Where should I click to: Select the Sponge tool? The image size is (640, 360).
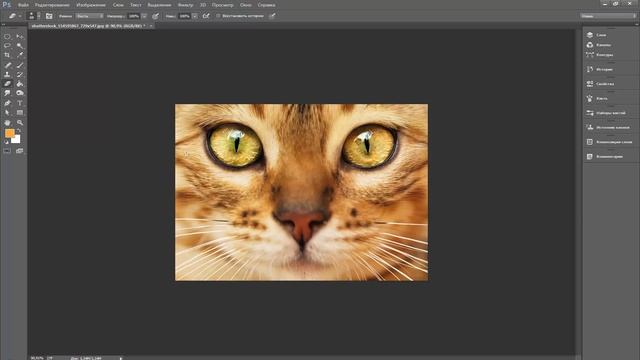[x=20, y=93]
